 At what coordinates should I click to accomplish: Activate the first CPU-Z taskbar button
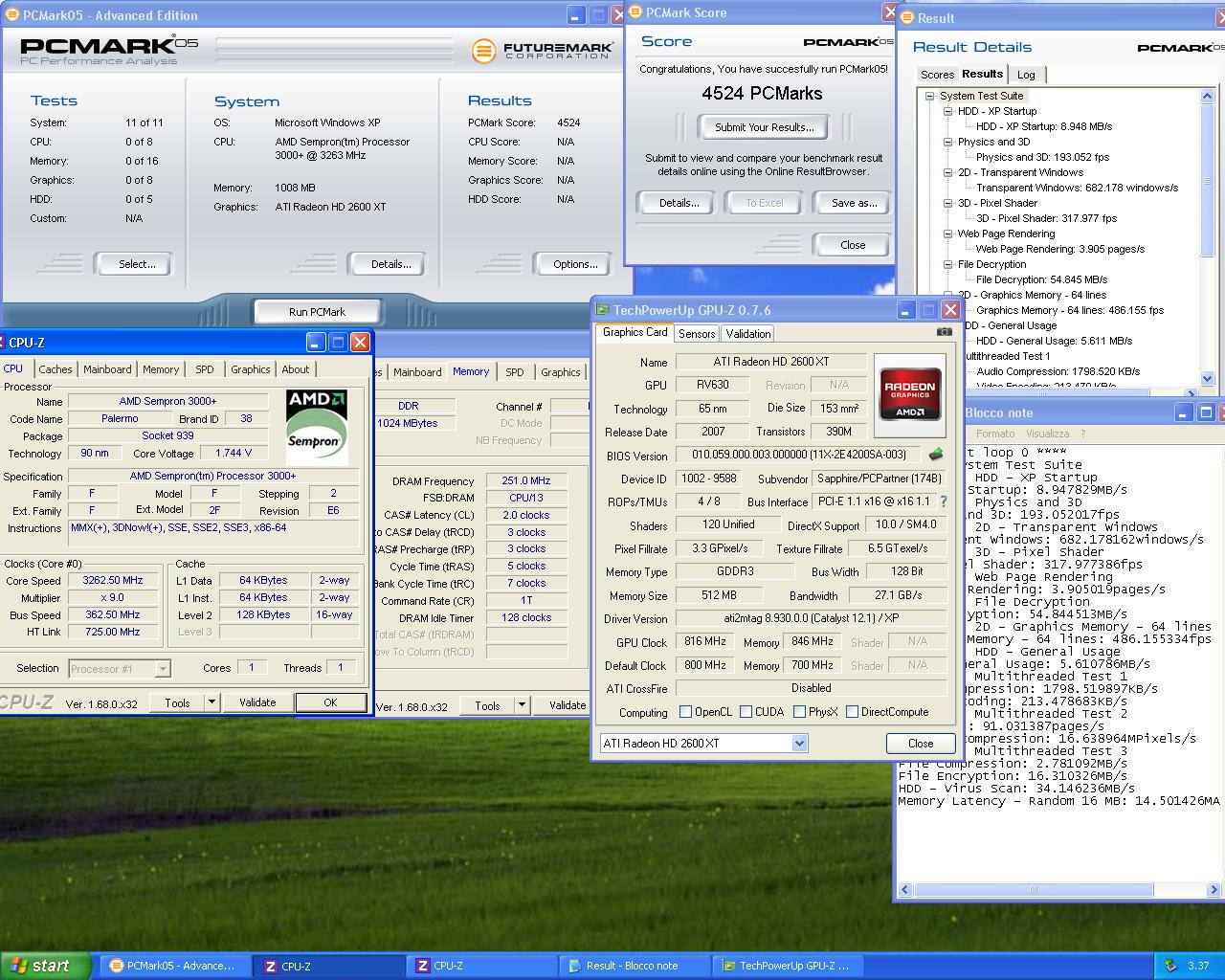coord(330,966)
